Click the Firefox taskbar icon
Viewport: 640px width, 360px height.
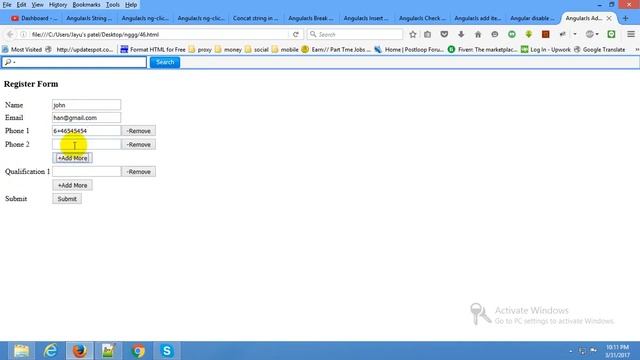[80, 351]
